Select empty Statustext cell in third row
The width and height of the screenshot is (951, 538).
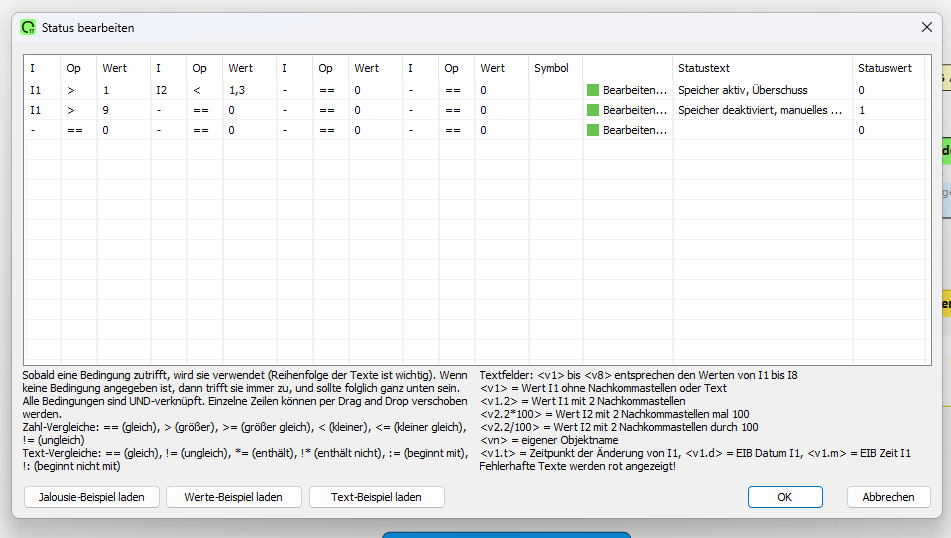762,130
